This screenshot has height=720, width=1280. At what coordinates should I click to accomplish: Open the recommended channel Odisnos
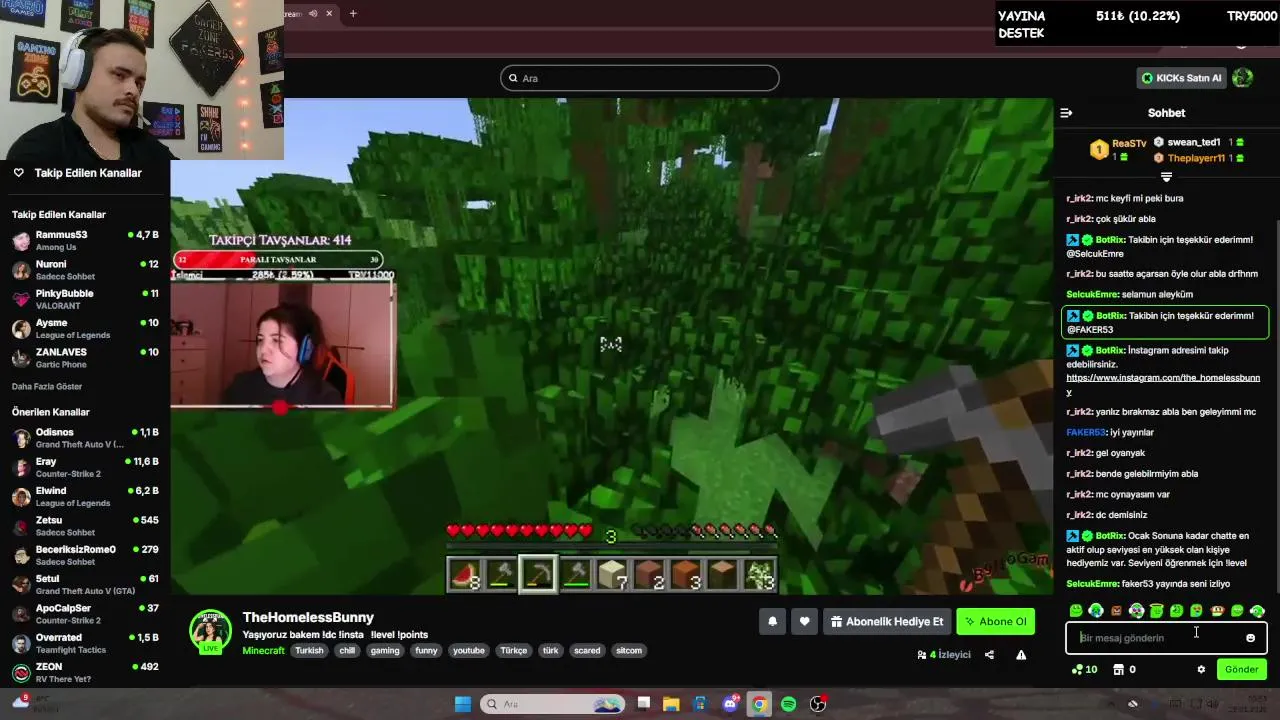[x=85, y=438]
